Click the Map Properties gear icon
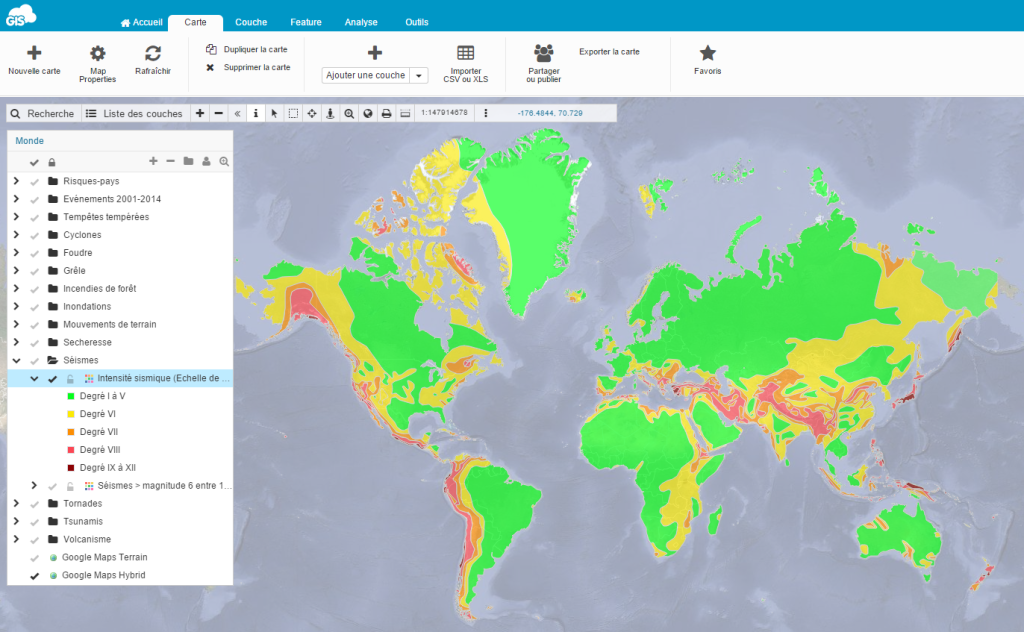This screenshot has height=632, width=1024. (97, 54)
